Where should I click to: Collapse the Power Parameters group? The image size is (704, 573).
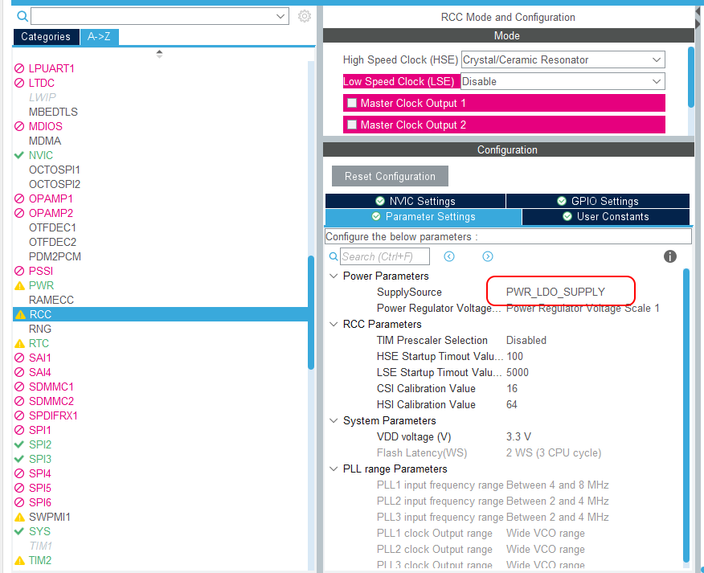(334, 276)
